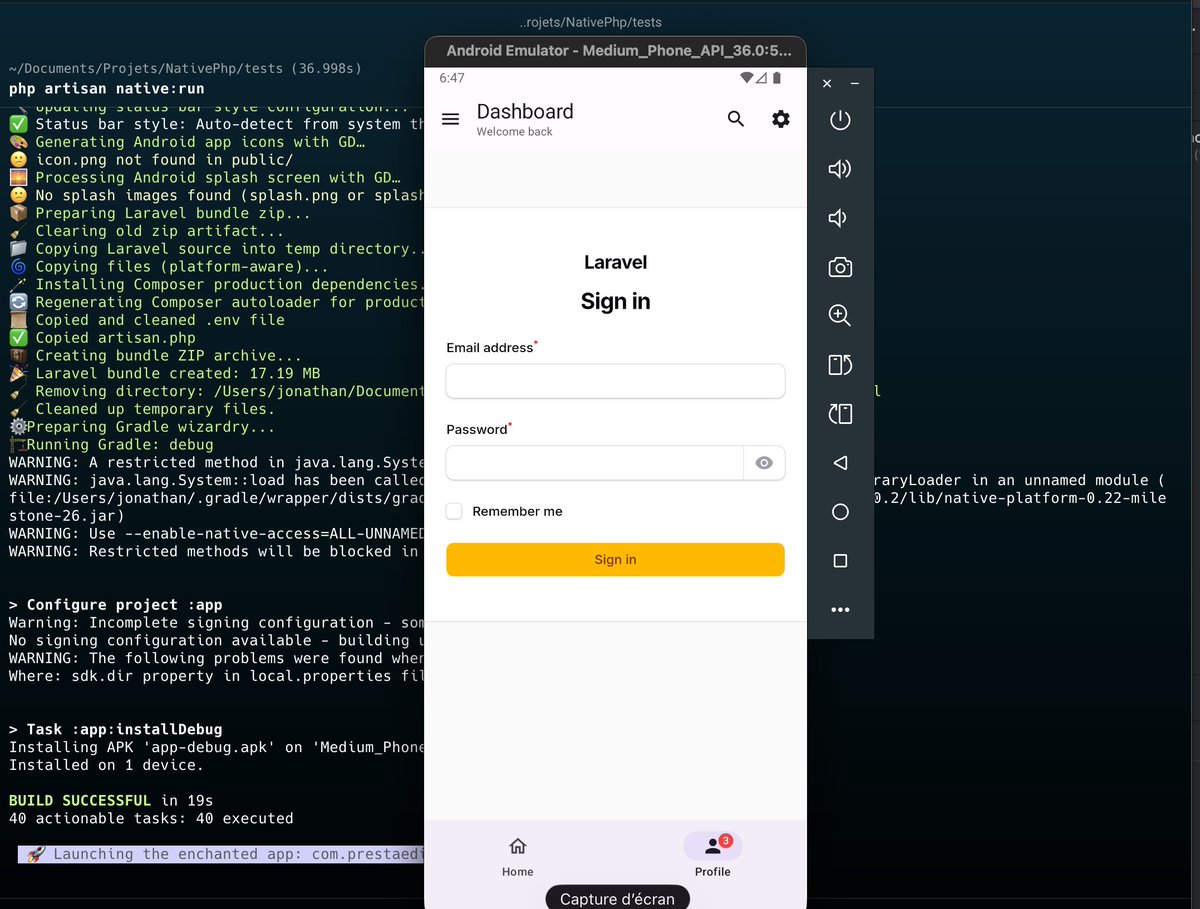Click the terminal tab title NativePhp/tests
The height and width of the screenshot is (909, 1200).
(591, 22)
